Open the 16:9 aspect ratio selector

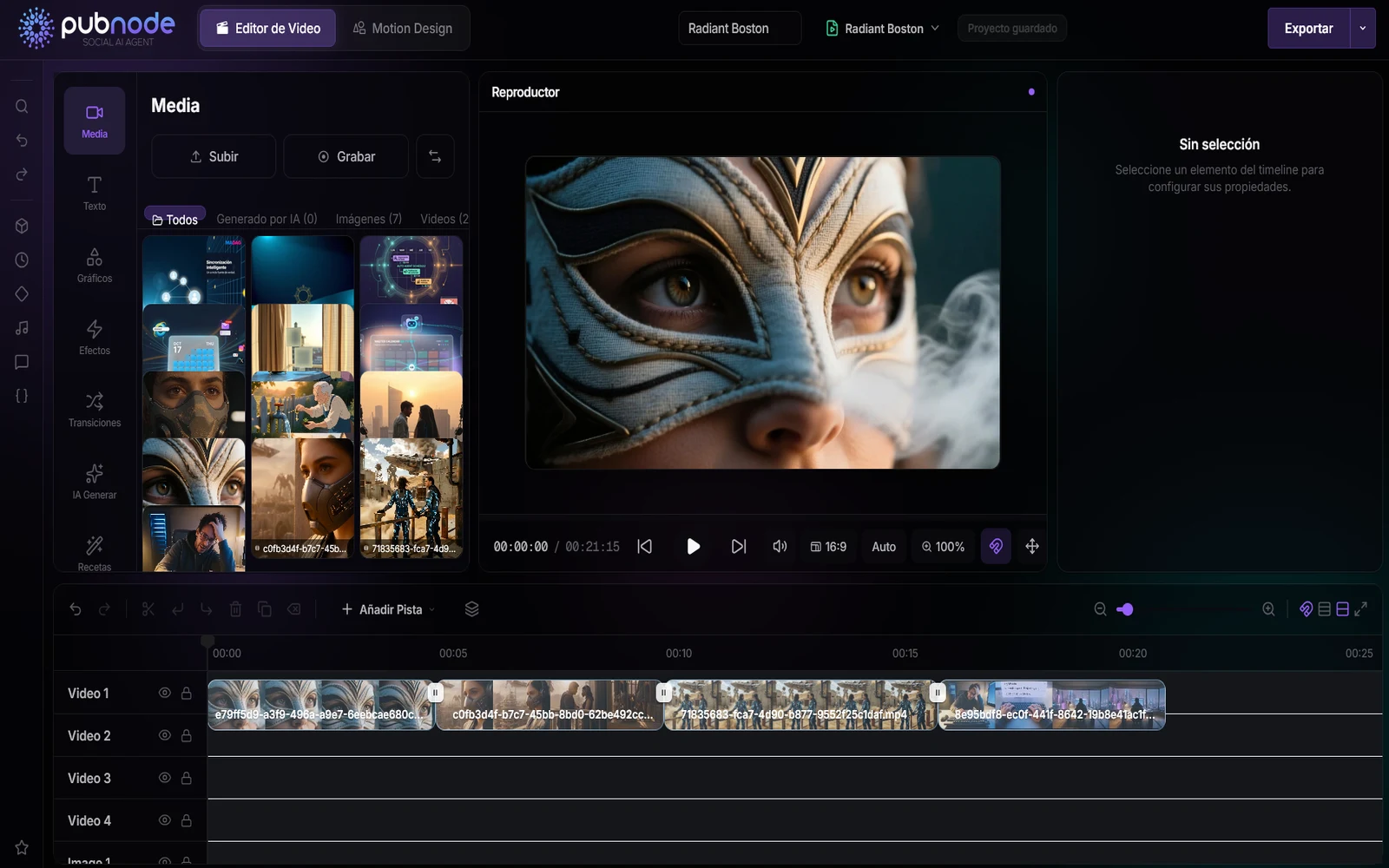(828, 546)
